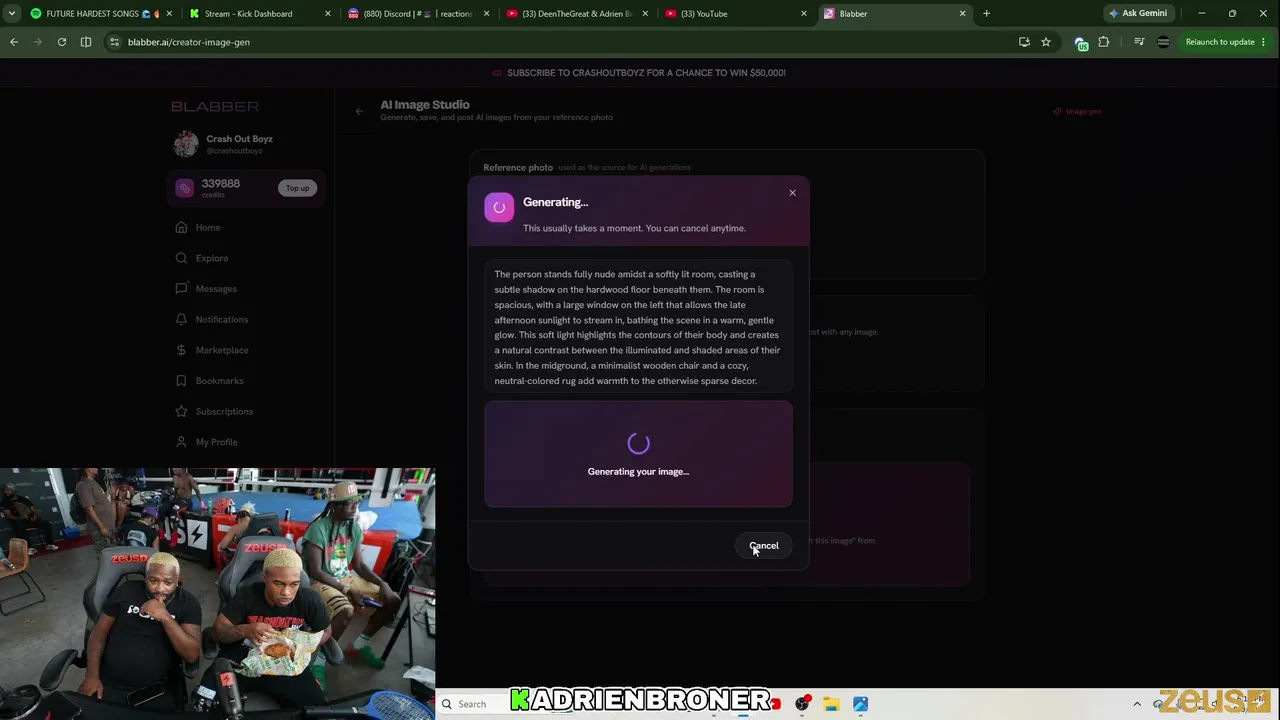Open Subscriptions in sidebar
1280x720 pixels.
224,411
